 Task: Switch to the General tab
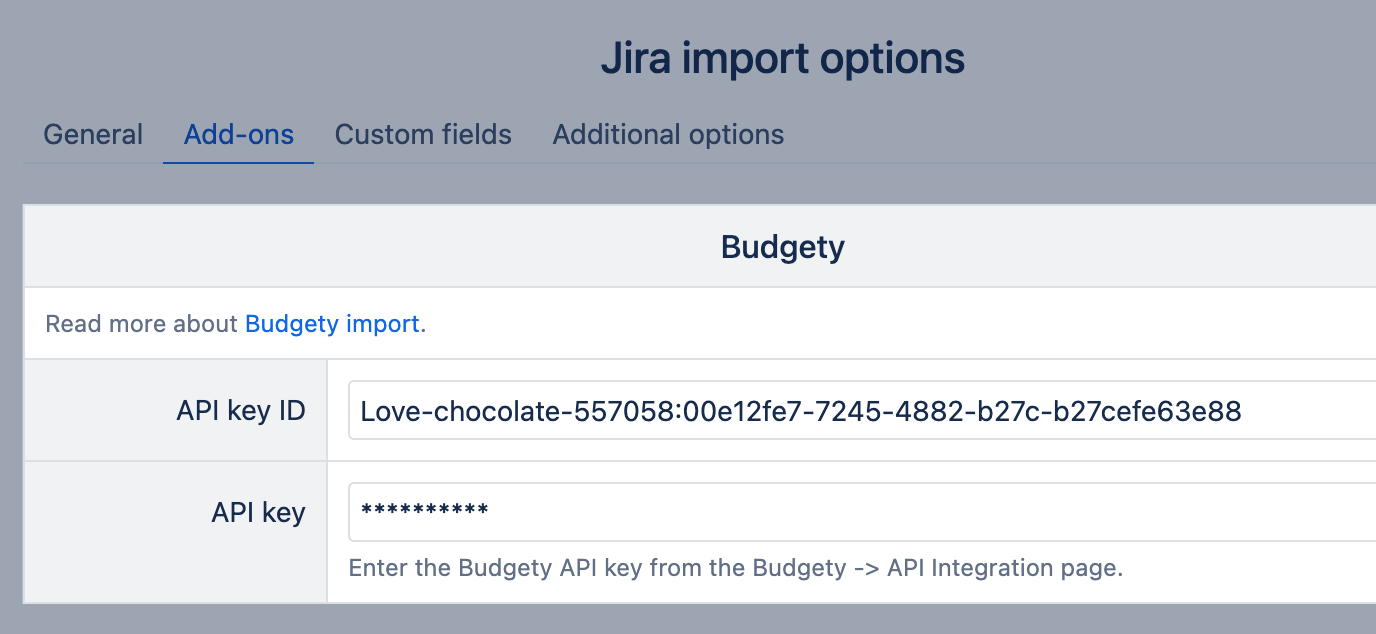coord(93,135)
